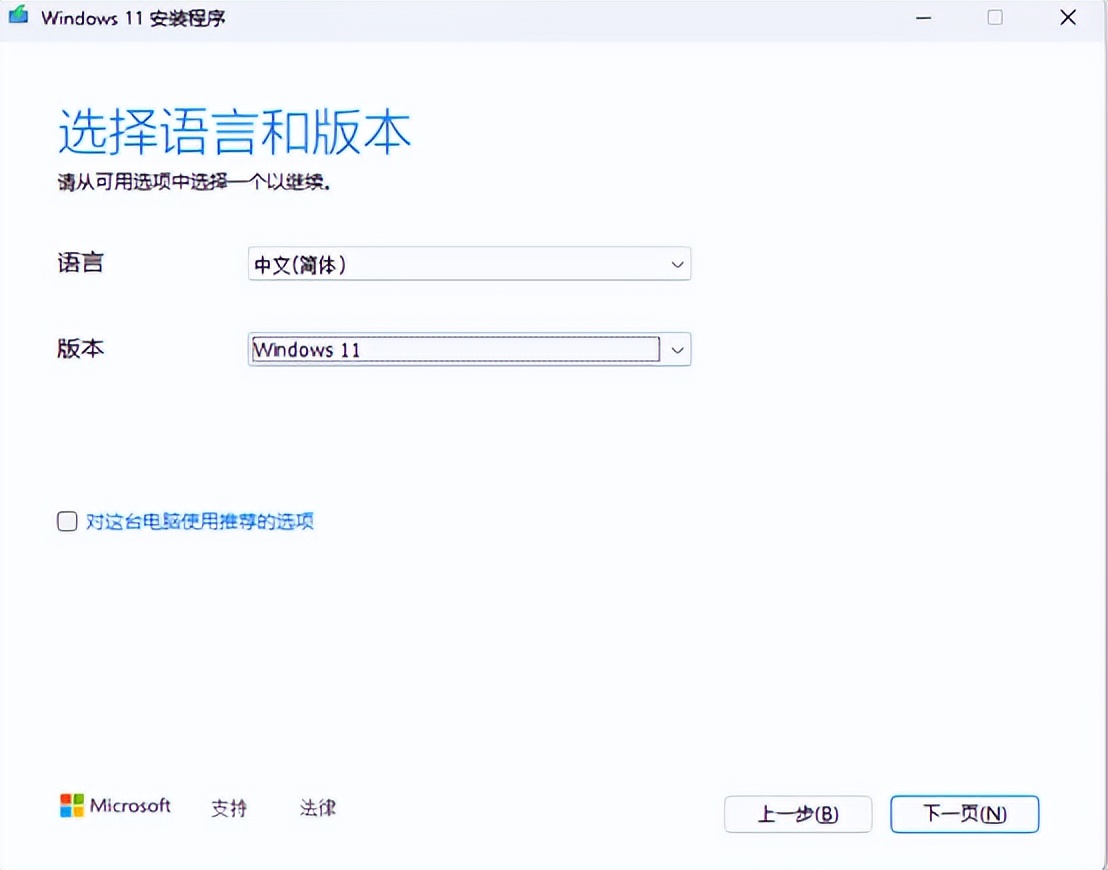Click the 下一页(N) button
This screenshot has width=1108, height=870.
point(963,813)
